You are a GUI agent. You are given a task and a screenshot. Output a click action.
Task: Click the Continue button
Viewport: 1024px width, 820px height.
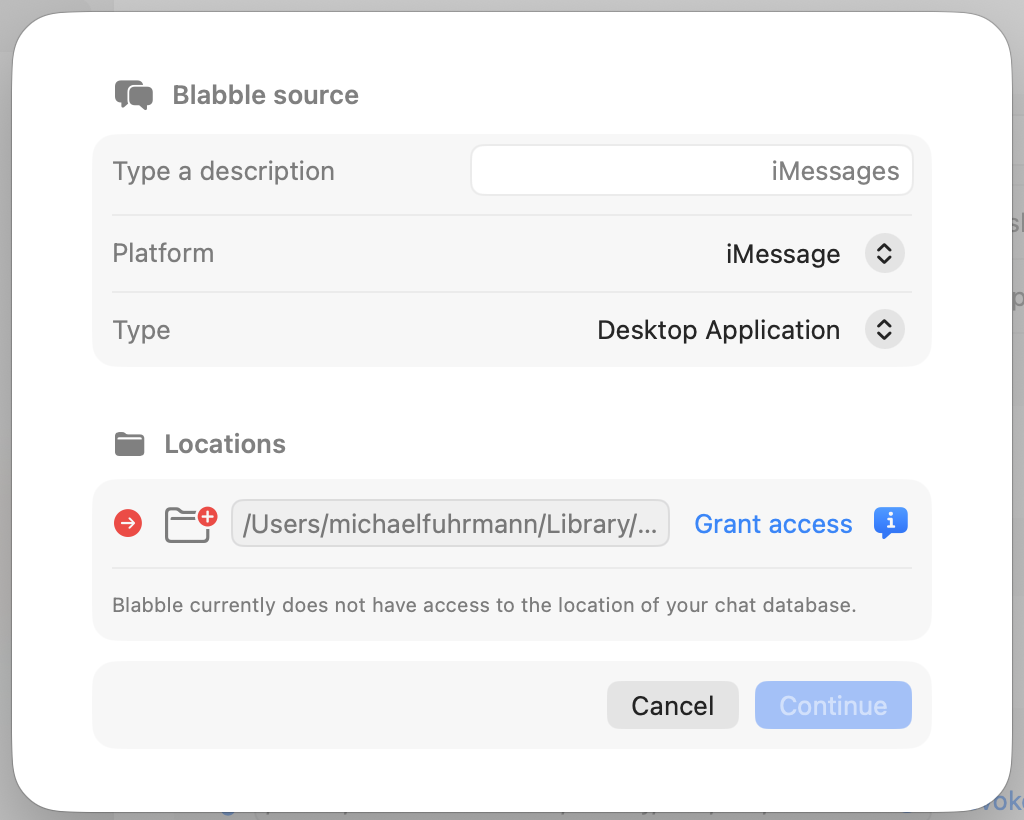click(x=833, y=705)
